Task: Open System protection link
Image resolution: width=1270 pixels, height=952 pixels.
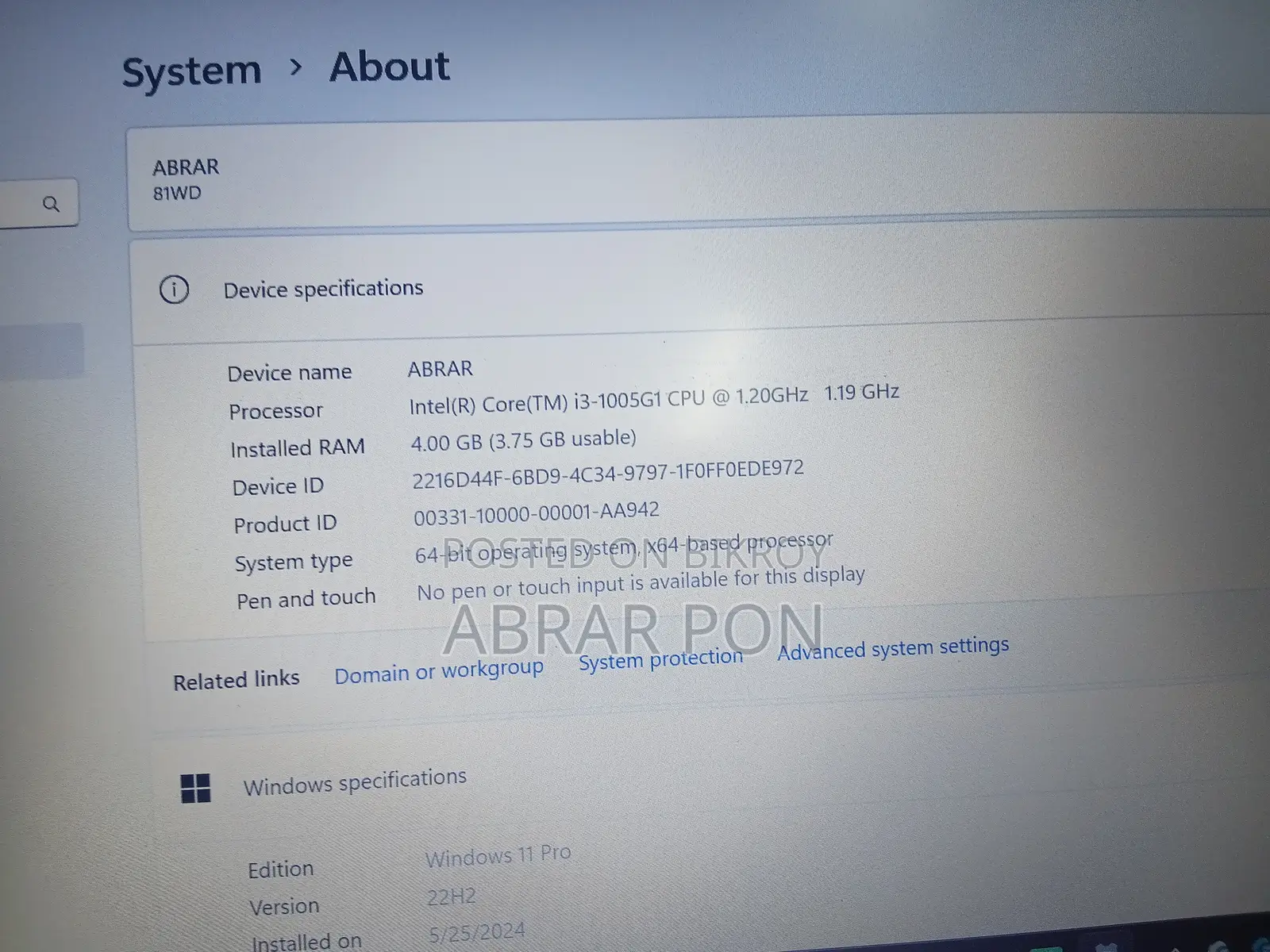Action: [660, 658]
